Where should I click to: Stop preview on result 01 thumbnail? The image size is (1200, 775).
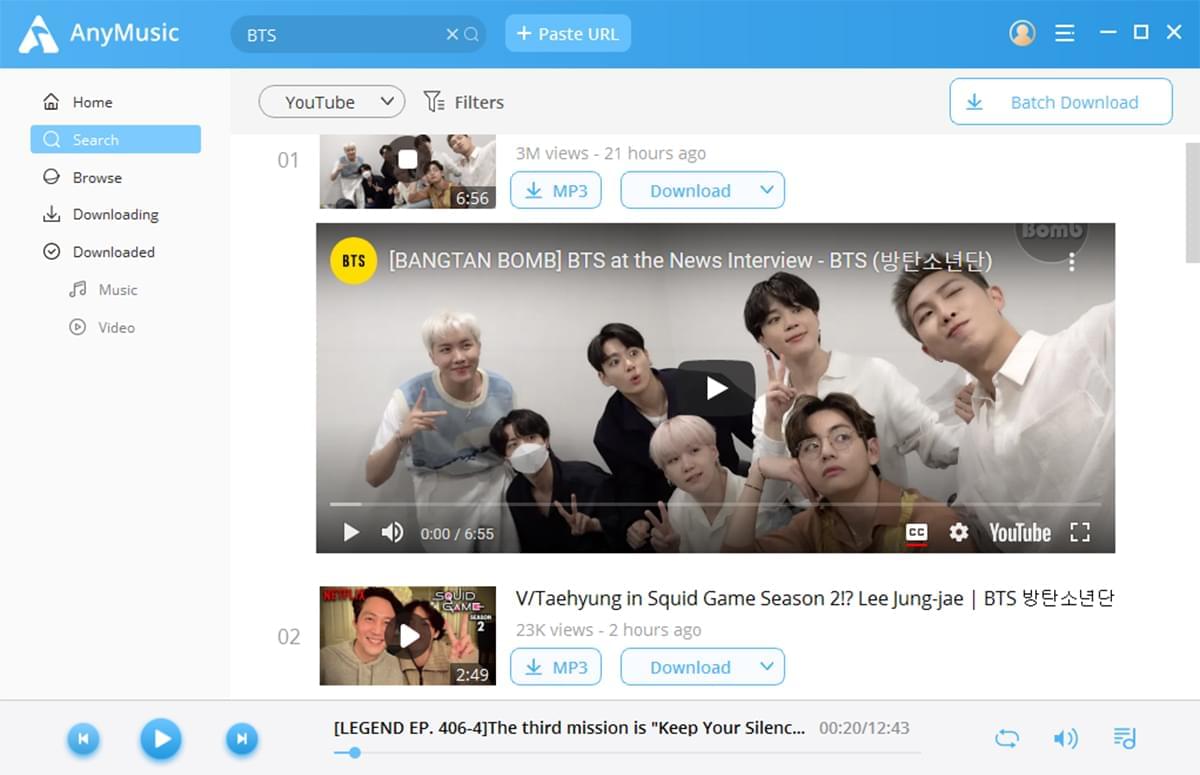tap(407, 160)
